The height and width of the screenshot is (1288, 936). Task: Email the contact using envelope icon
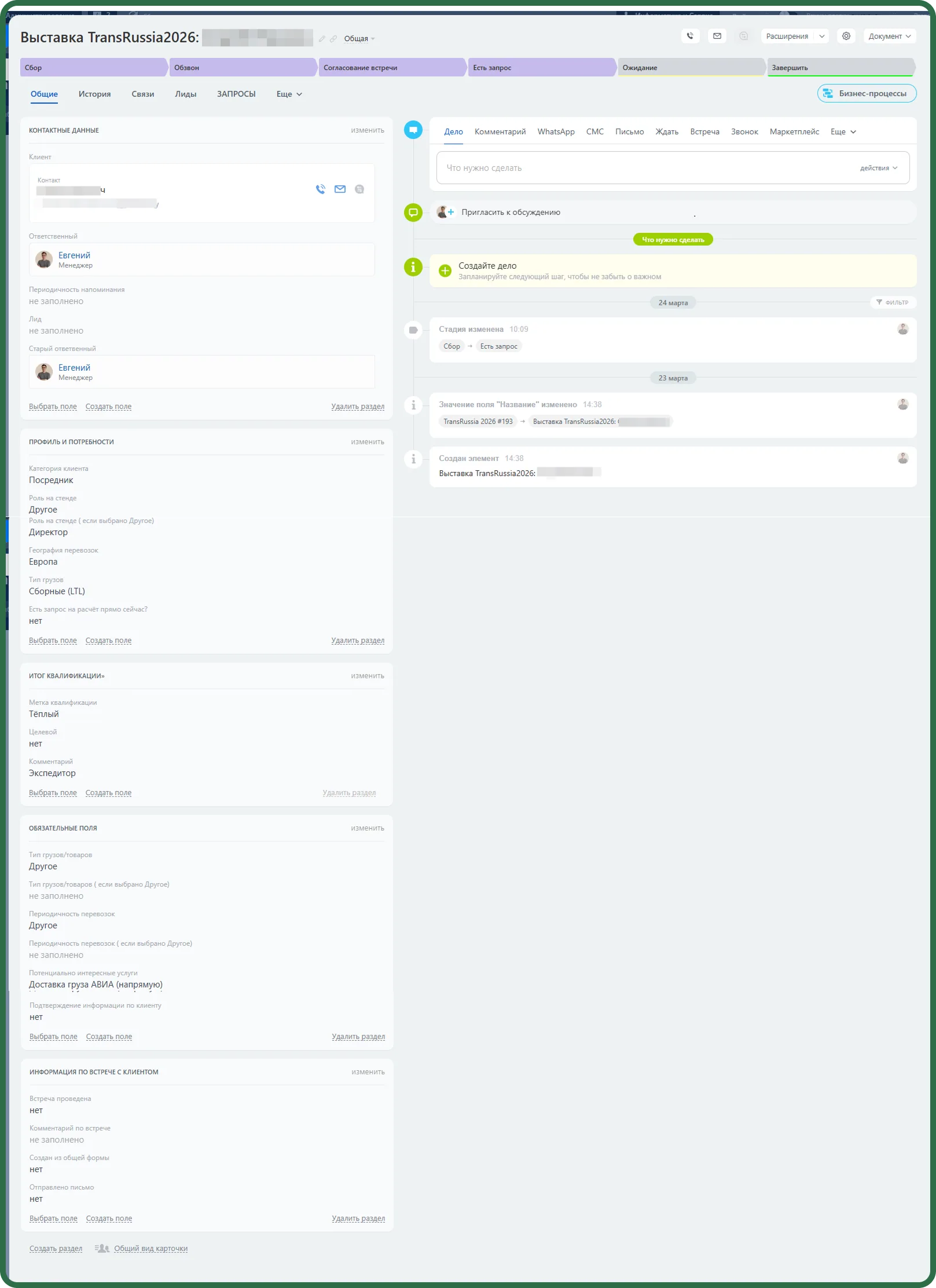click(340, 189)
